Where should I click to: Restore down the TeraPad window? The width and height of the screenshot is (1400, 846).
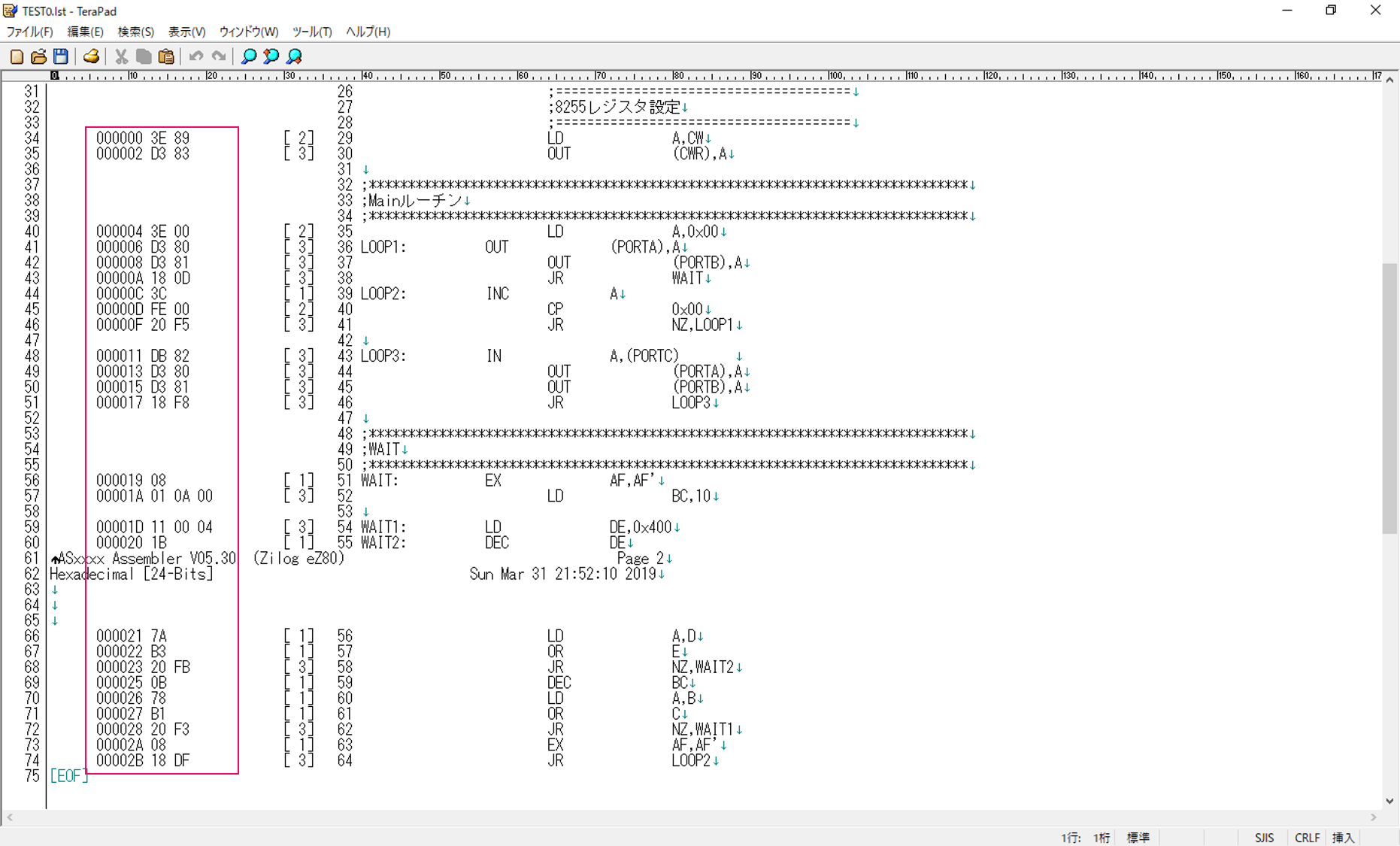pos(1331,11)
